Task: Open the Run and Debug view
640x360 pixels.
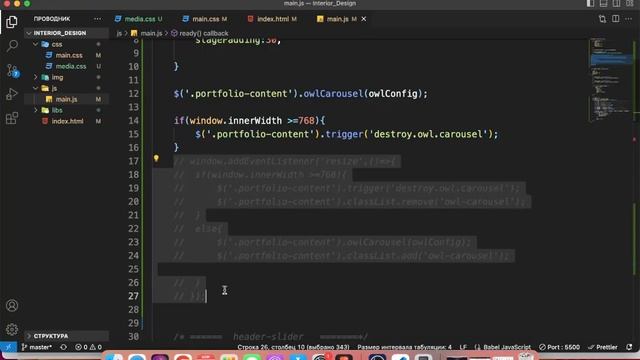Action: (12, 94)
